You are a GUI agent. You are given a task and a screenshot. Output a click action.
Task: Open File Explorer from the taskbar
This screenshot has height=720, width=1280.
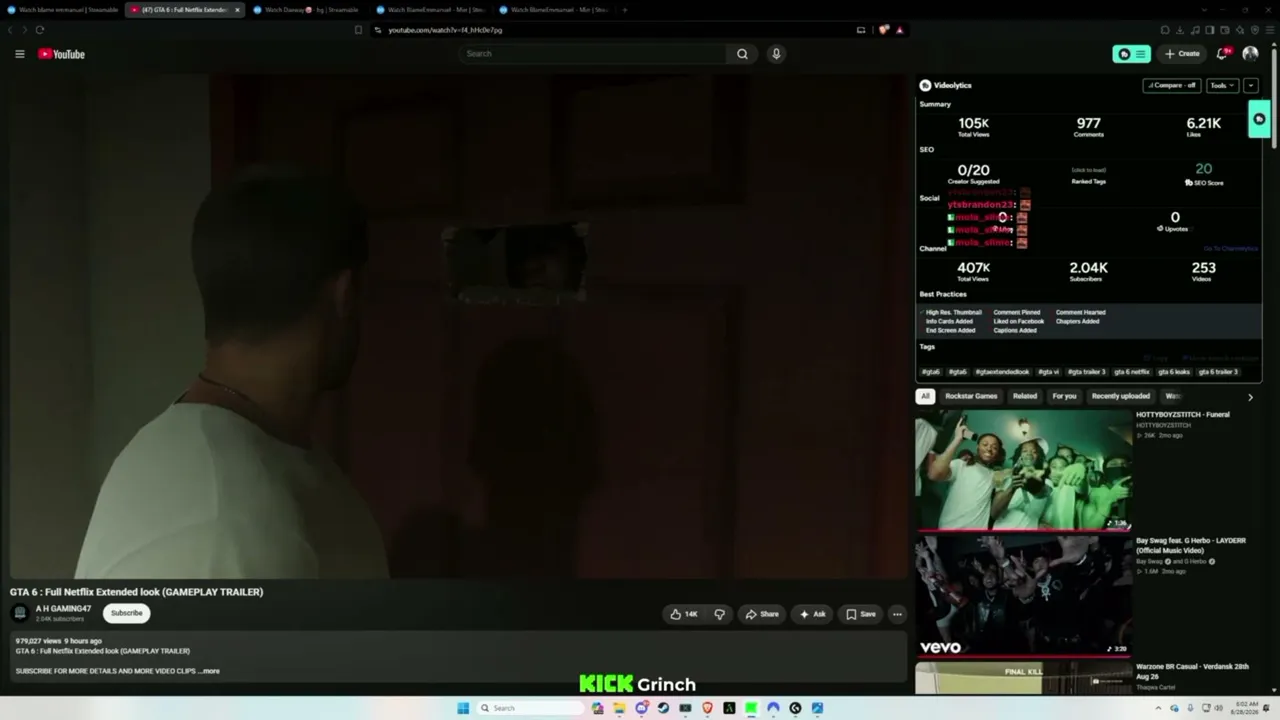(x=619, y=708)
